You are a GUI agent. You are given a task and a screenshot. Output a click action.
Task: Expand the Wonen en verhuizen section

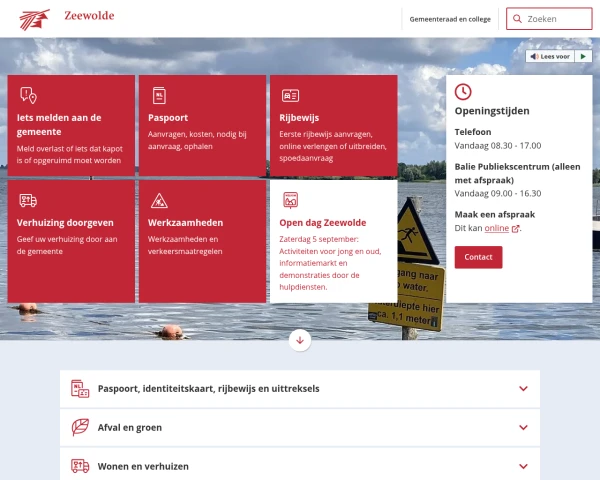click(x=300, y=464)
